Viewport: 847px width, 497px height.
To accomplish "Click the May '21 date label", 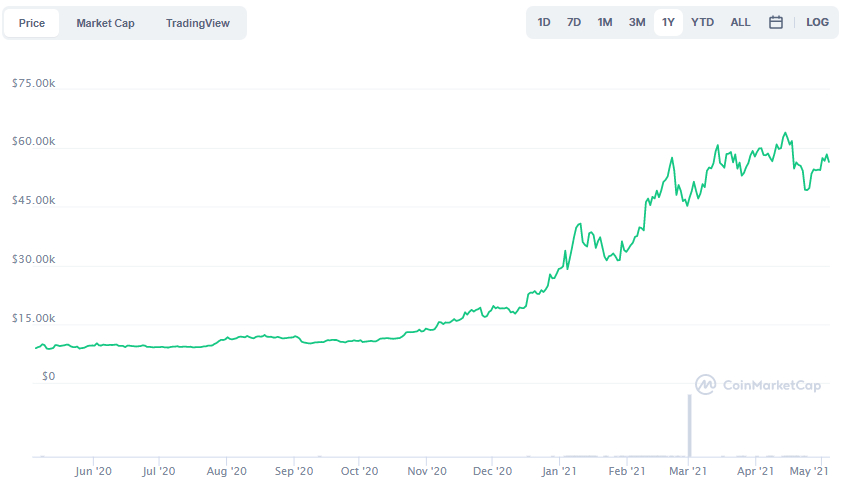I will tap(809, 471).
